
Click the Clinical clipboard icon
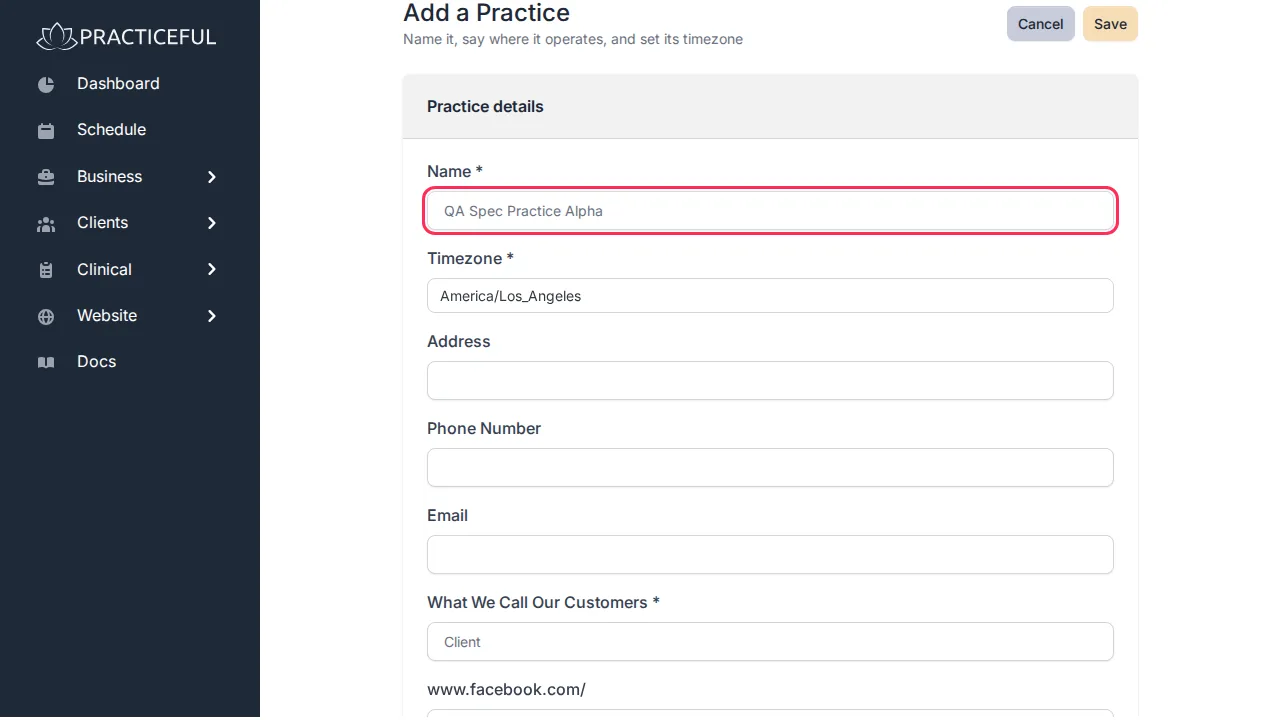coord(46,270)
